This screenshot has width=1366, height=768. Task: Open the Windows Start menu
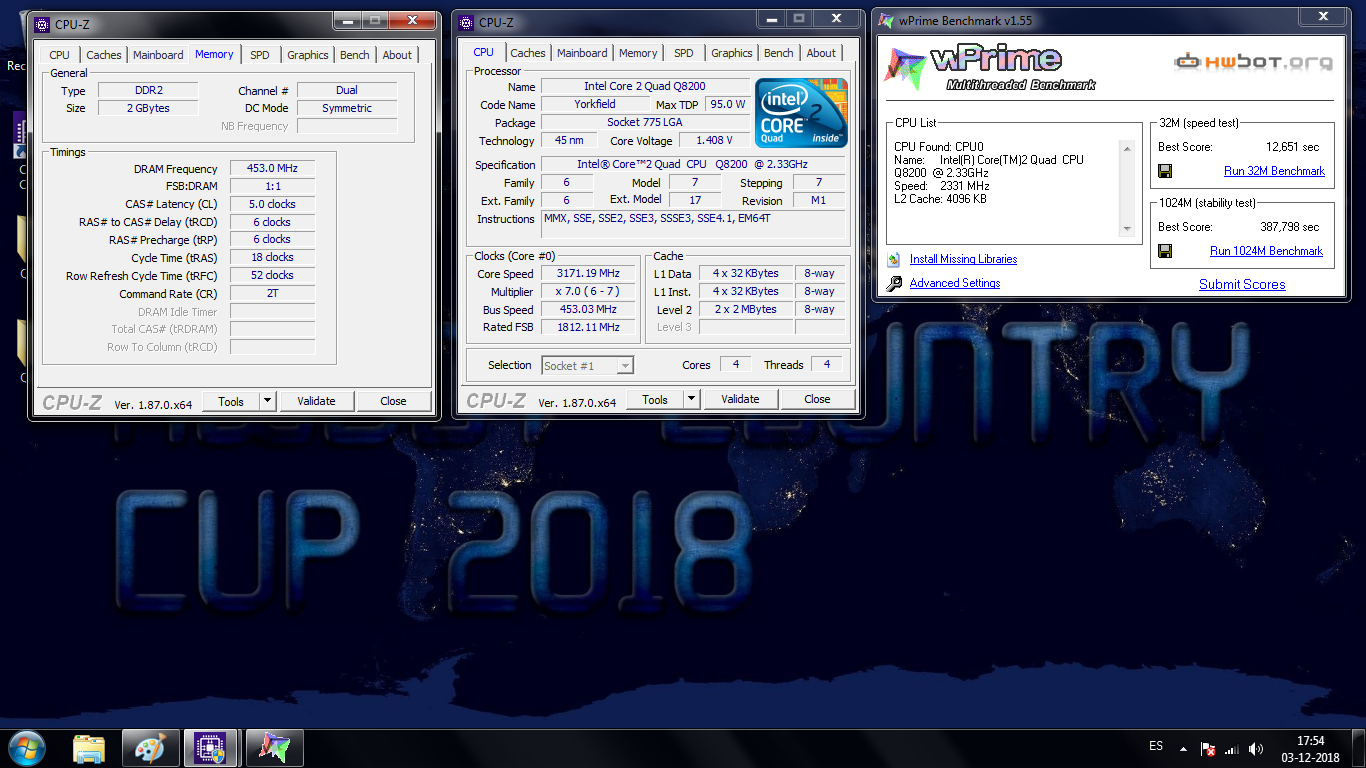point(26,748)
